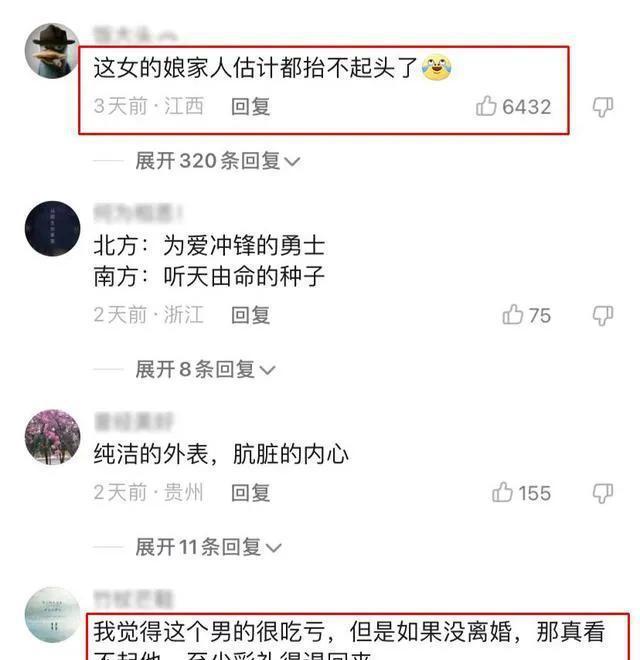Expand 展开8条回复 thread
The image size is (640, 660).
[x=205, y=370]
